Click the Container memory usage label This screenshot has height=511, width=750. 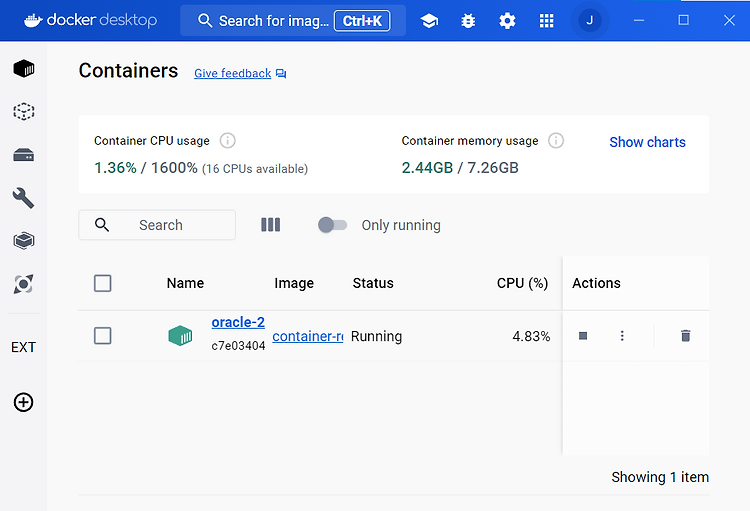coord(470,141)
